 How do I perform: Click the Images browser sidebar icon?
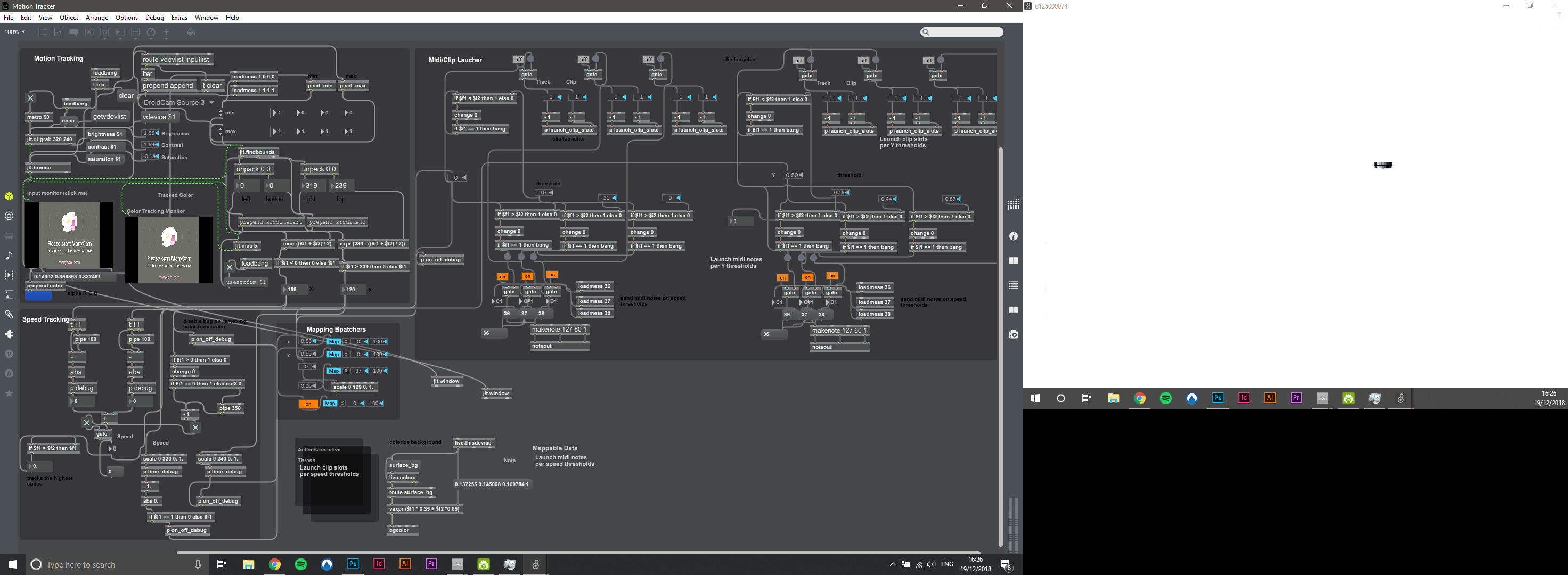point(9,295)
